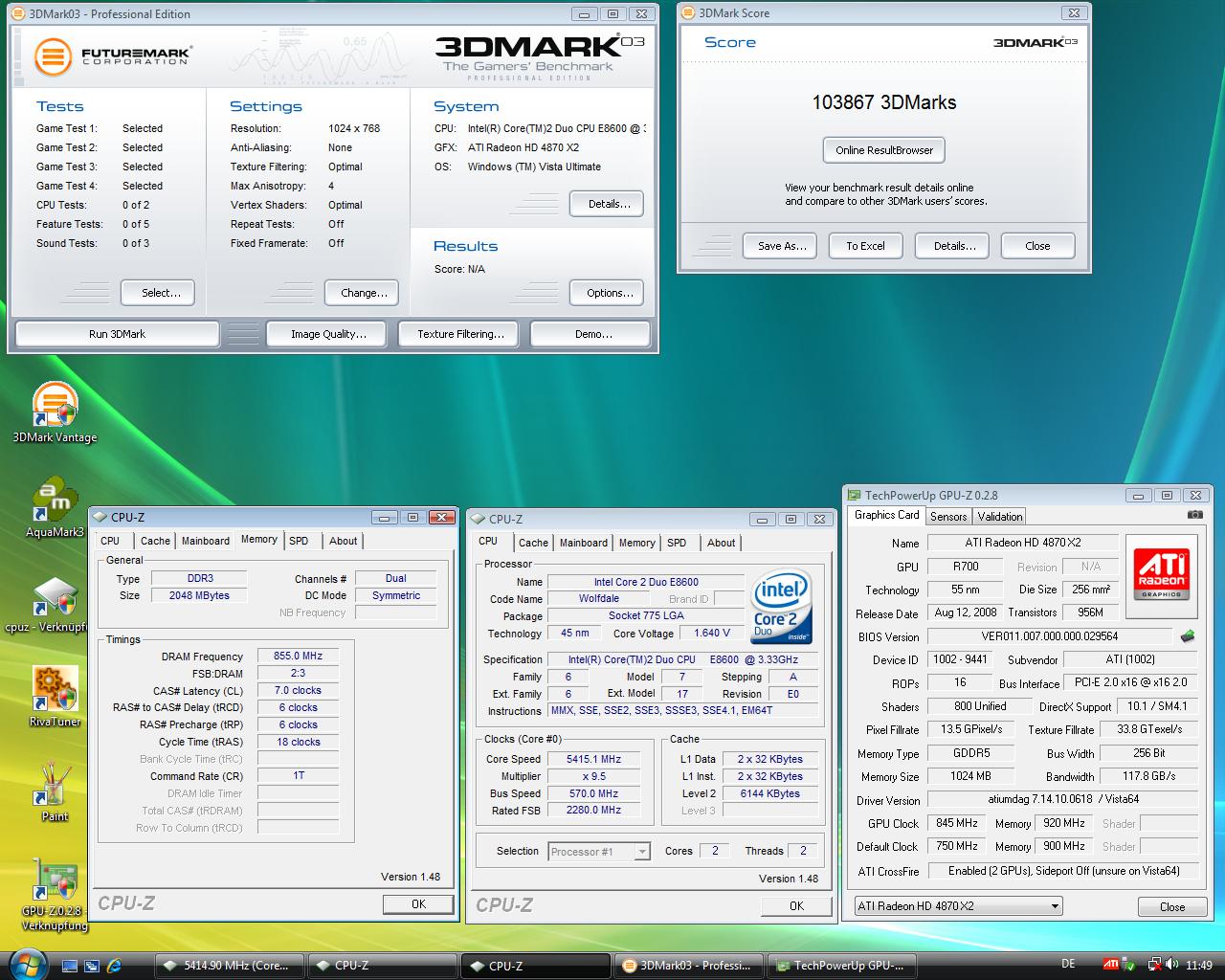Open SPD tab in CPU-Z memory window
Screen dimensions: 1225x980
tap(299, 542)
